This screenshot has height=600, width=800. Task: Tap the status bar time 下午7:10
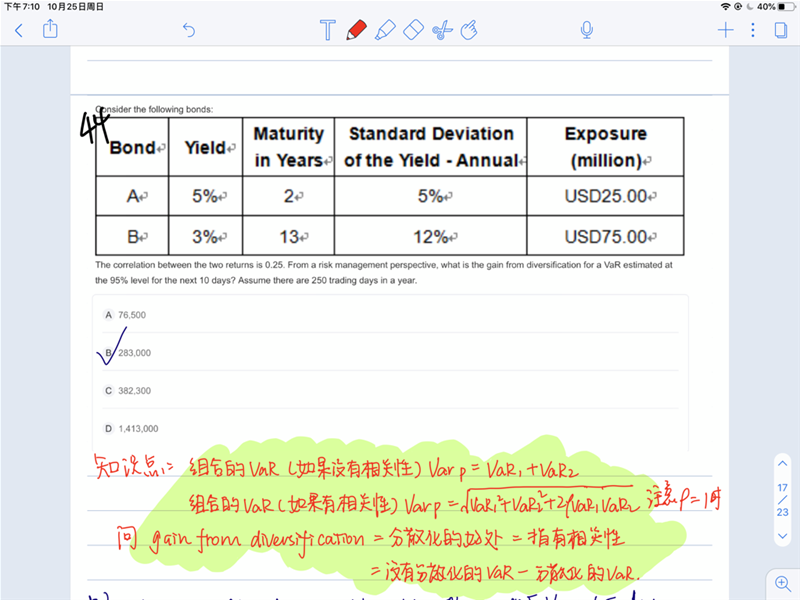pyautogui.click(x=22, y=7)
